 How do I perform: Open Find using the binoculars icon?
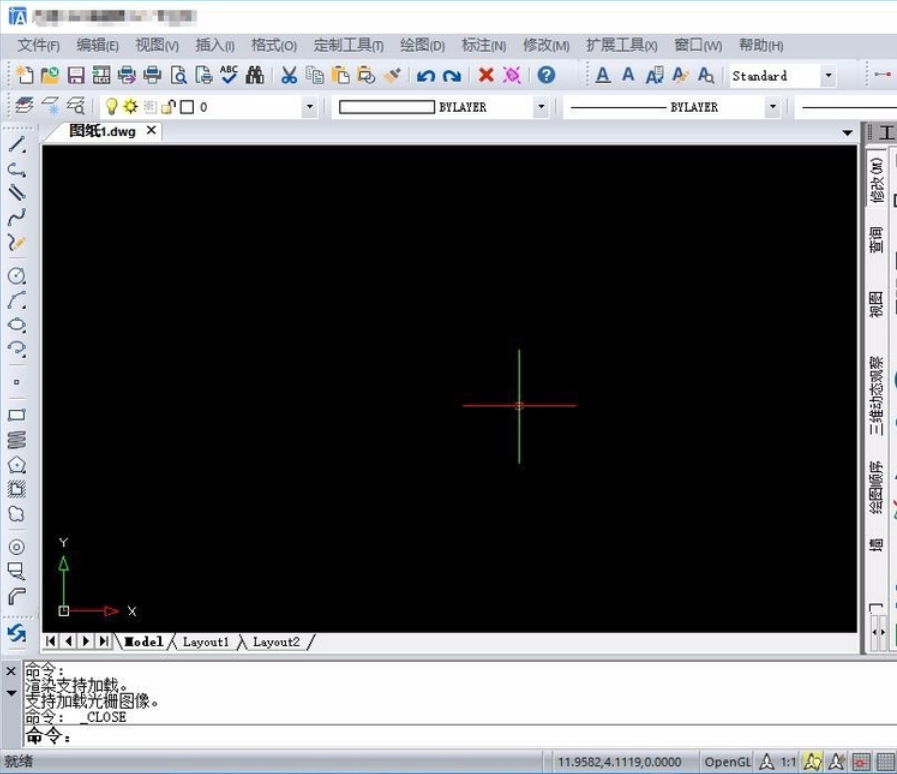click(x=255, y=75)
